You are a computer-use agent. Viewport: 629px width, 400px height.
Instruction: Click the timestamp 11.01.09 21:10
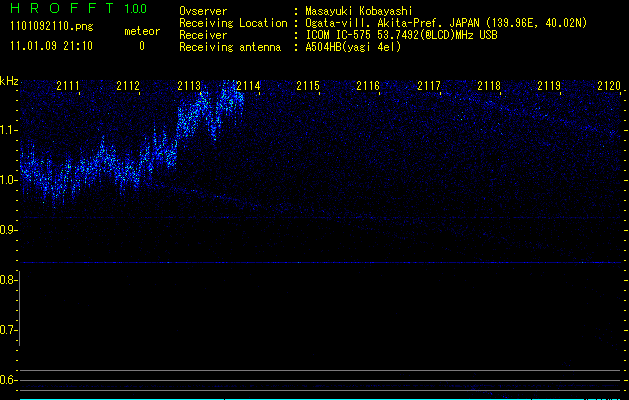(51, 46)
